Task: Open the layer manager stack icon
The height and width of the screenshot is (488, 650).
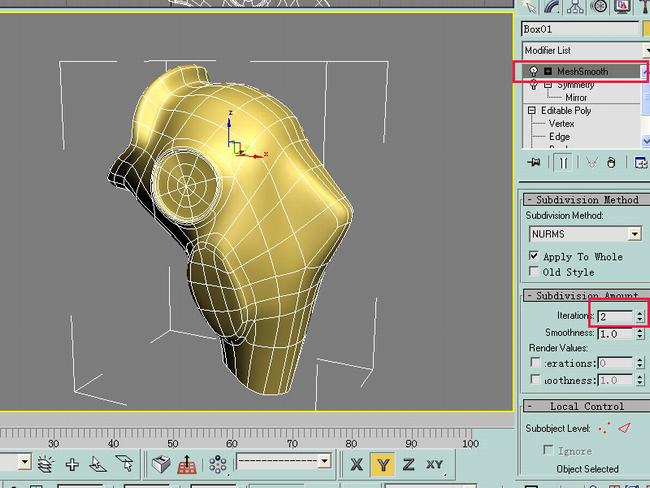Action: (x=46, y=464)
